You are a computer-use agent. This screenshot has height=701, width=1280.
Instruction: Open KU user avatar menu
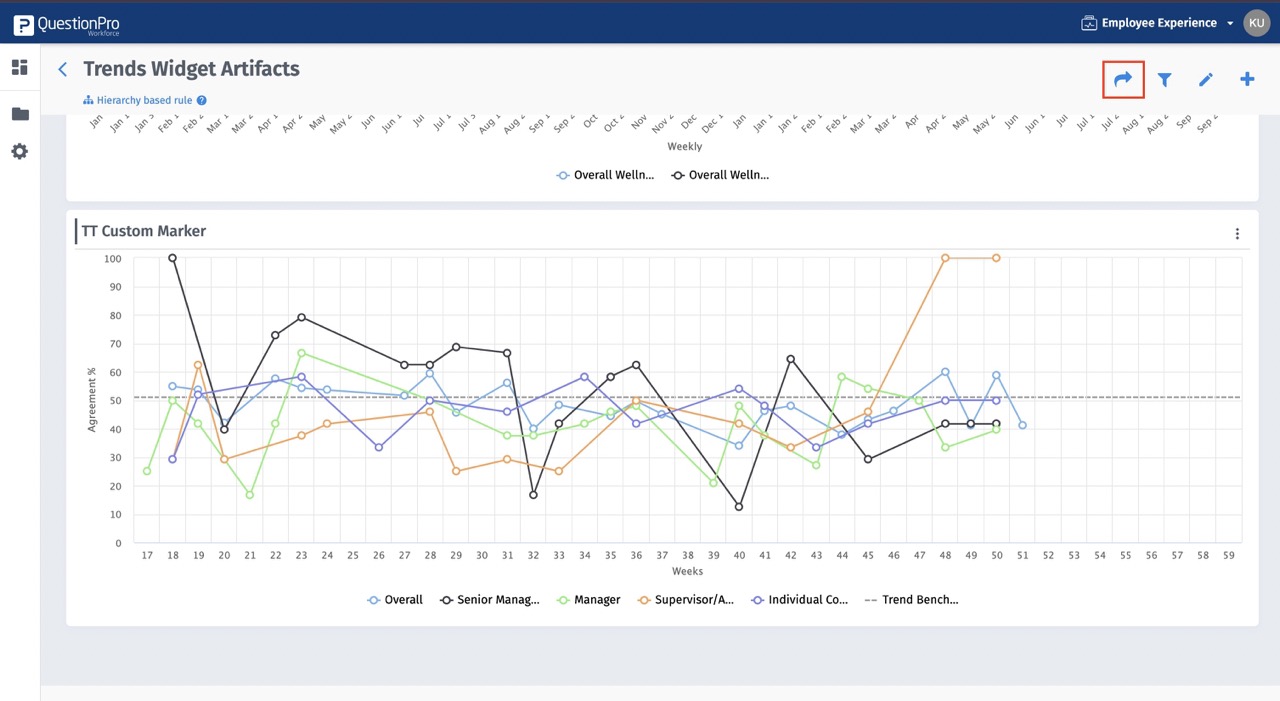click(1256, 23)
